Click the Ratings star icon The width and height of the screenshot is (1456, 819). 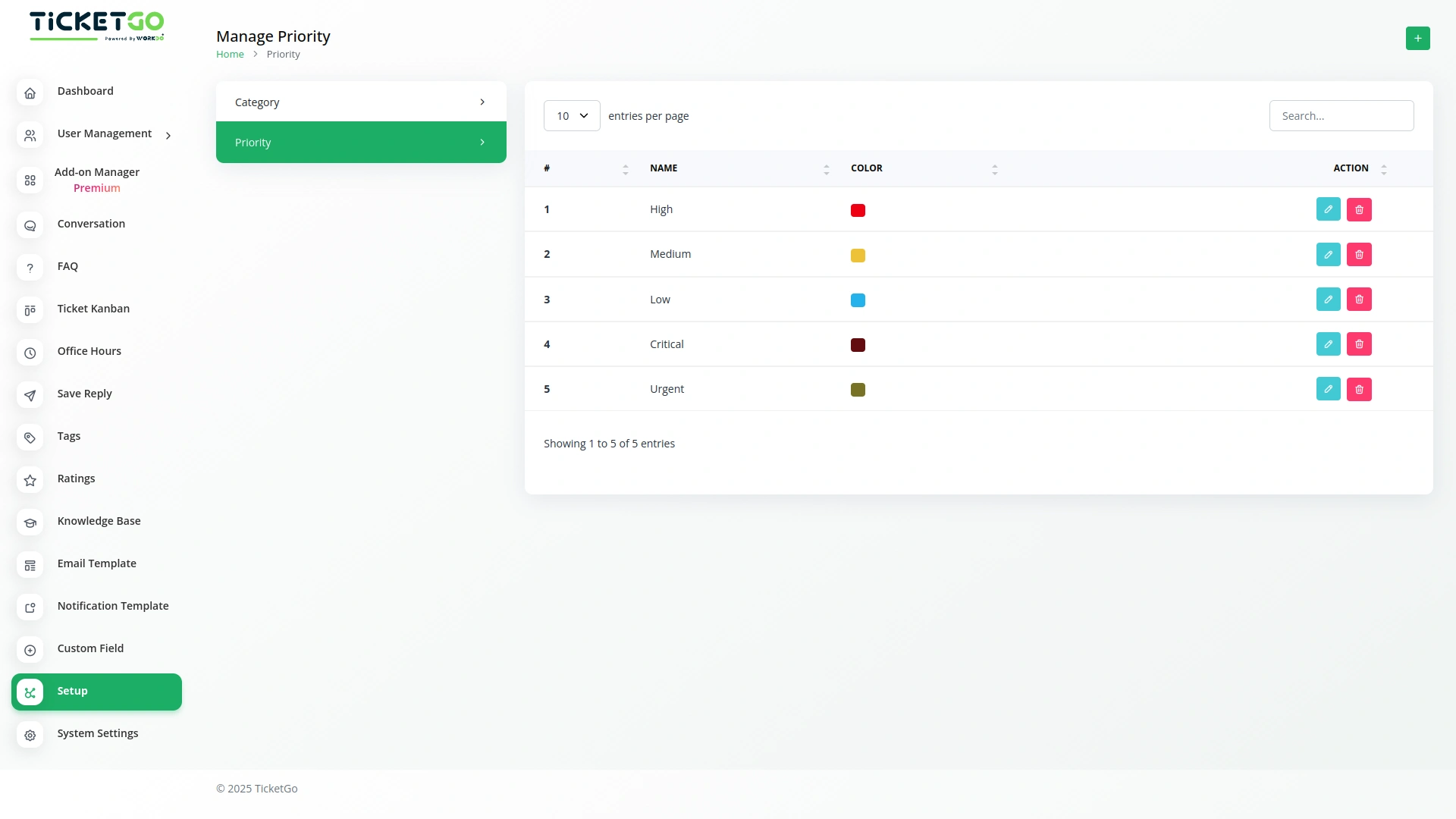pos(30,480)
